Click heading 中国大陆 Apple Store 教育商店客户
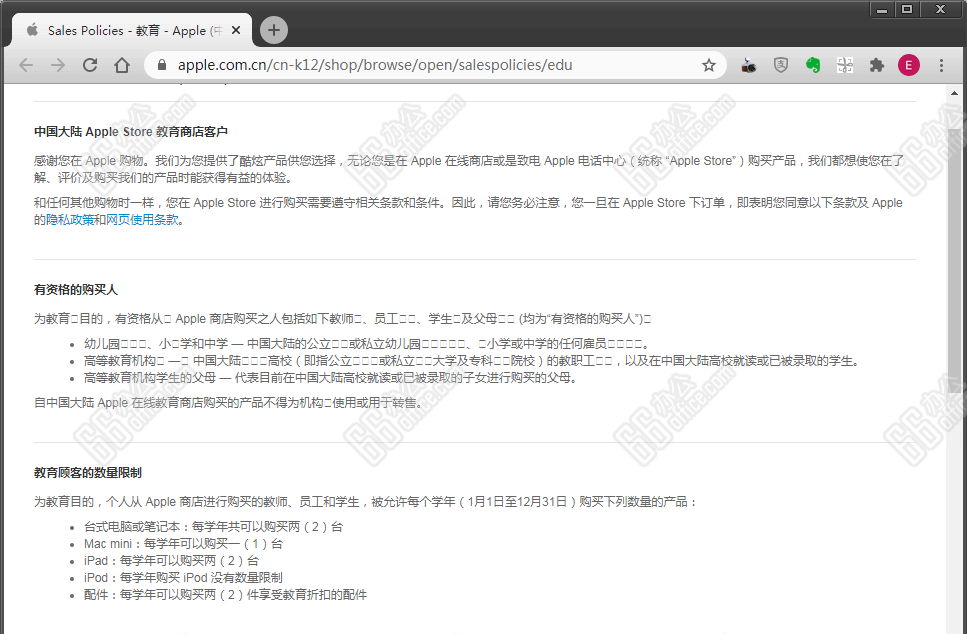This screenshot has width=967, height=634. tap(131, 131)
